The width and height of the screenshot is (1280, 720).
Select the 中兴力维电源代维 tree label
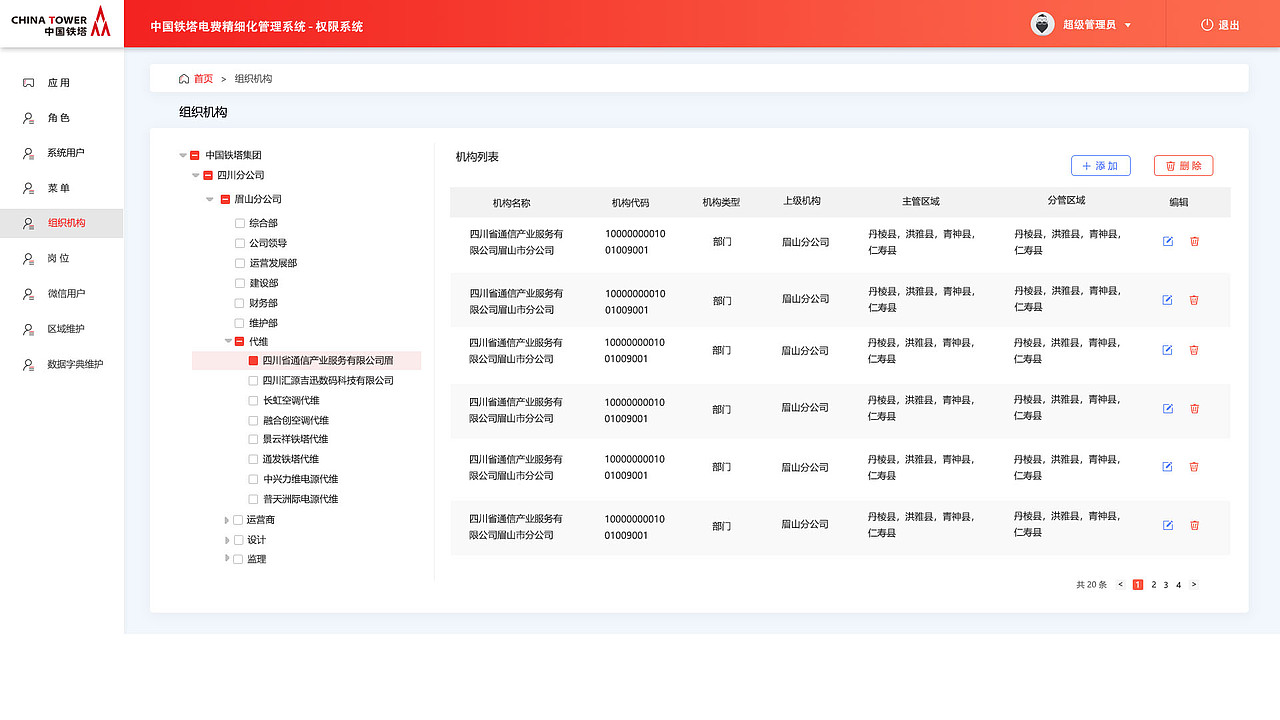click(301, 479)
